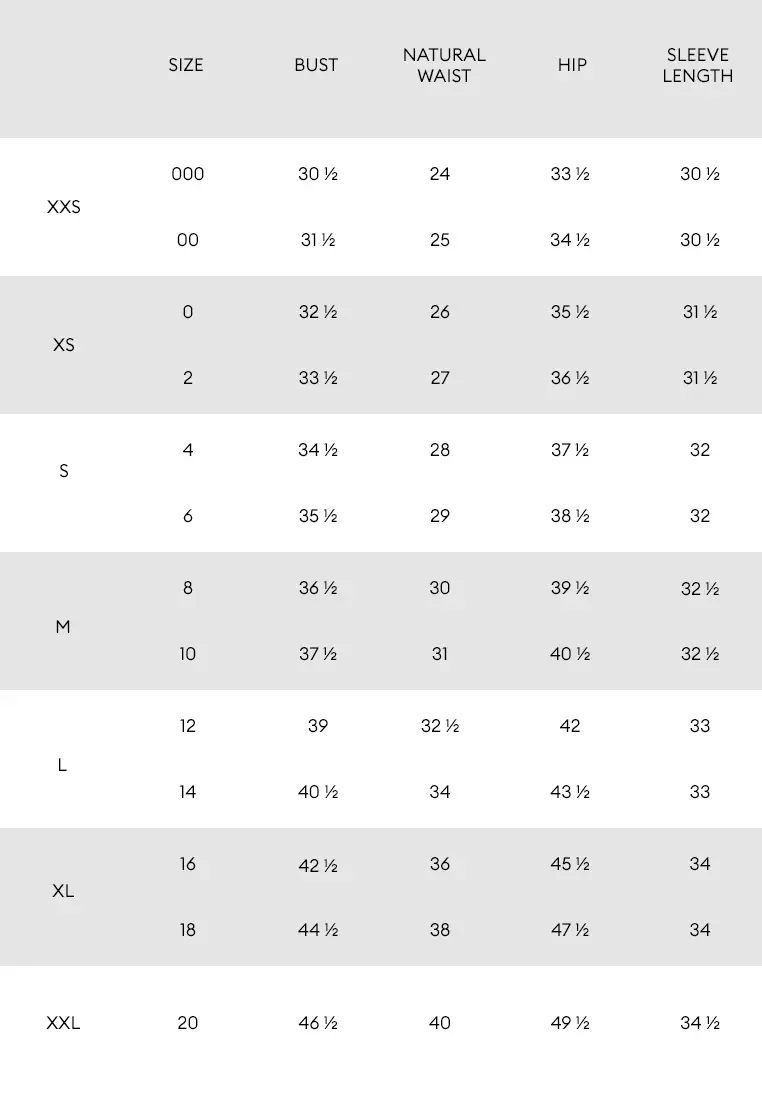Screen dimensions: 762x1100
Task: Select the NATURAL WAIST column header
Action: (444, 65)
